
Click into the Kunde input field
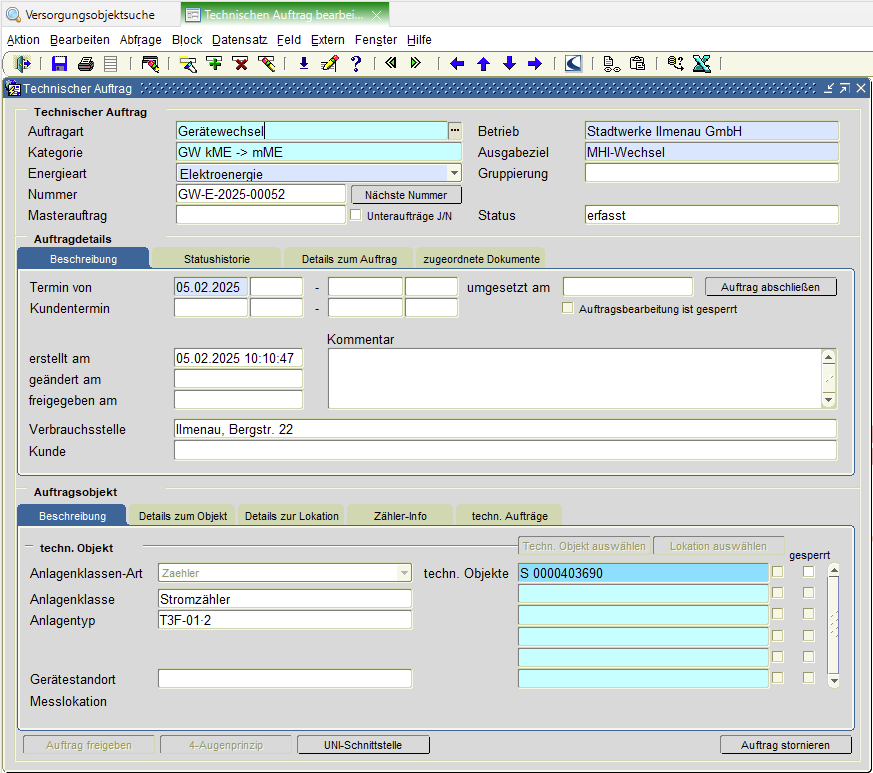[505, 451]
